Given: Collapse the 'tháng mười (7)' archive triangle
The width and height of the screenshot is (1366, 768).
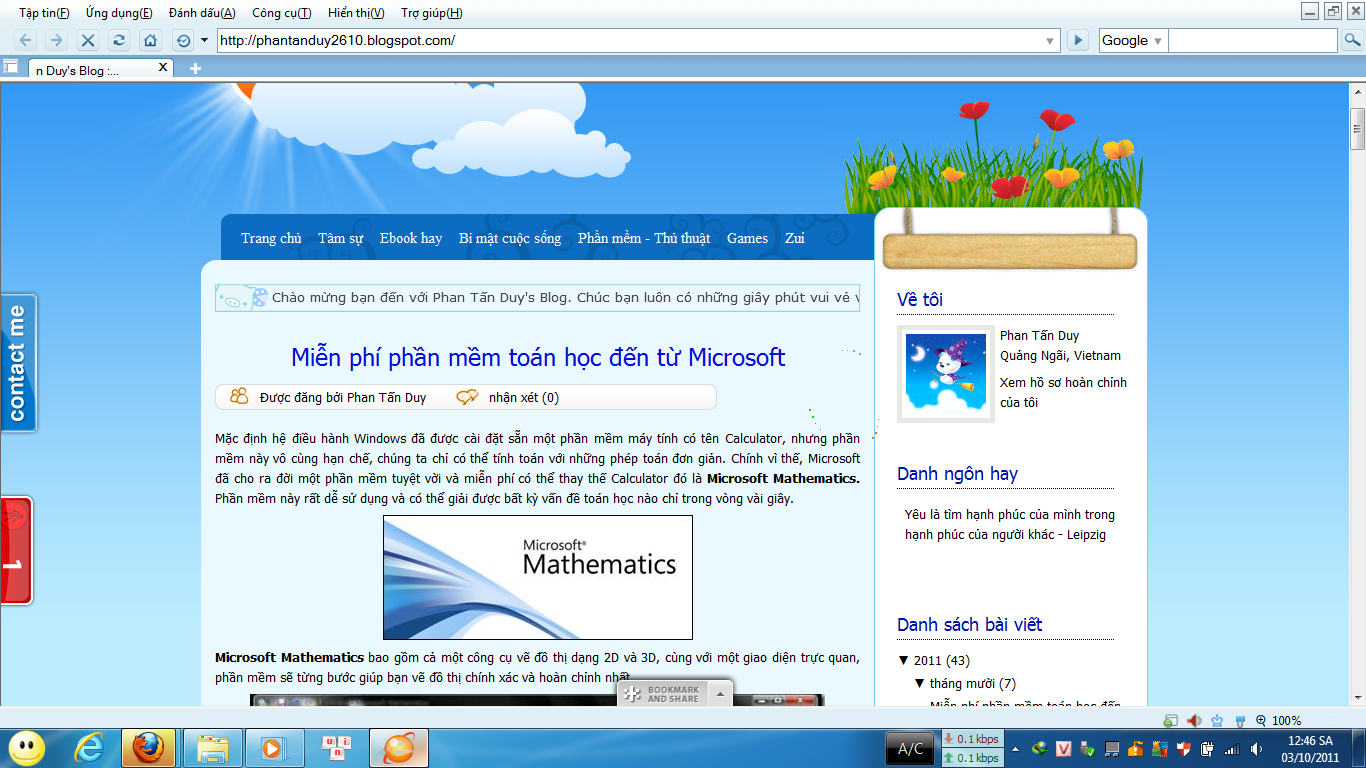Looking at the screenshot, I should pyautogui.click(x=921, y=683).
